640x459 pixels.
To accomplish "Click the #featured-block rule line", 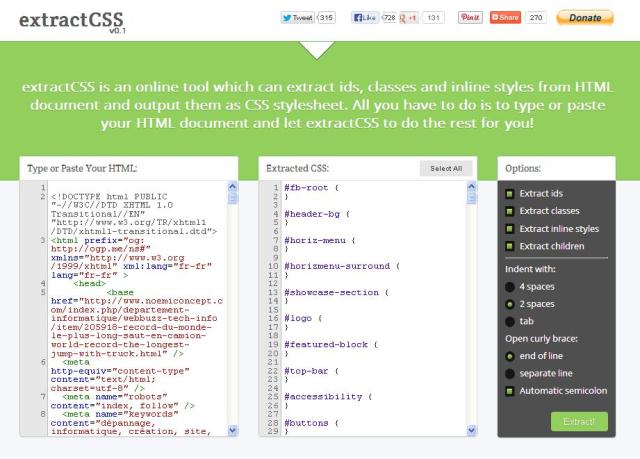I will pos(331,345).
